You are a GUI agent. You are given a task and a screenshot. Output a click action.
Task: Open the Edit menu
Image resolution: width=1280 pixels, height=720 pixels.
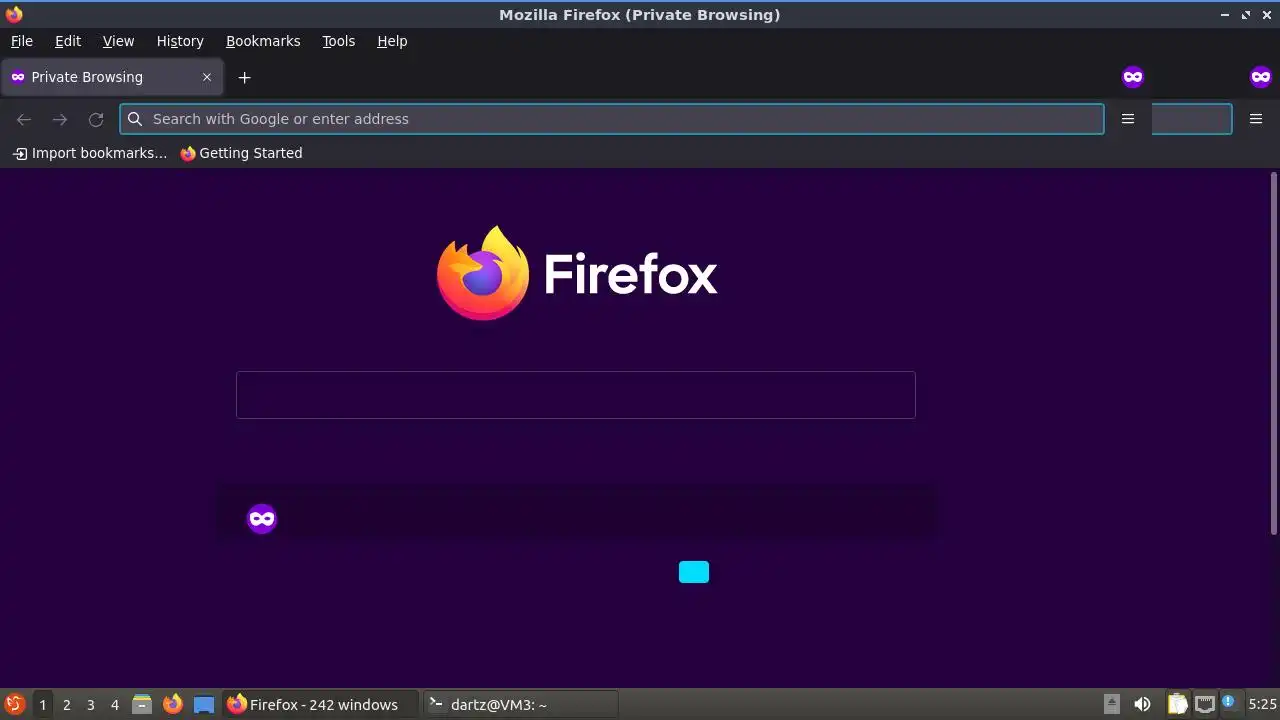coord(68,41)
